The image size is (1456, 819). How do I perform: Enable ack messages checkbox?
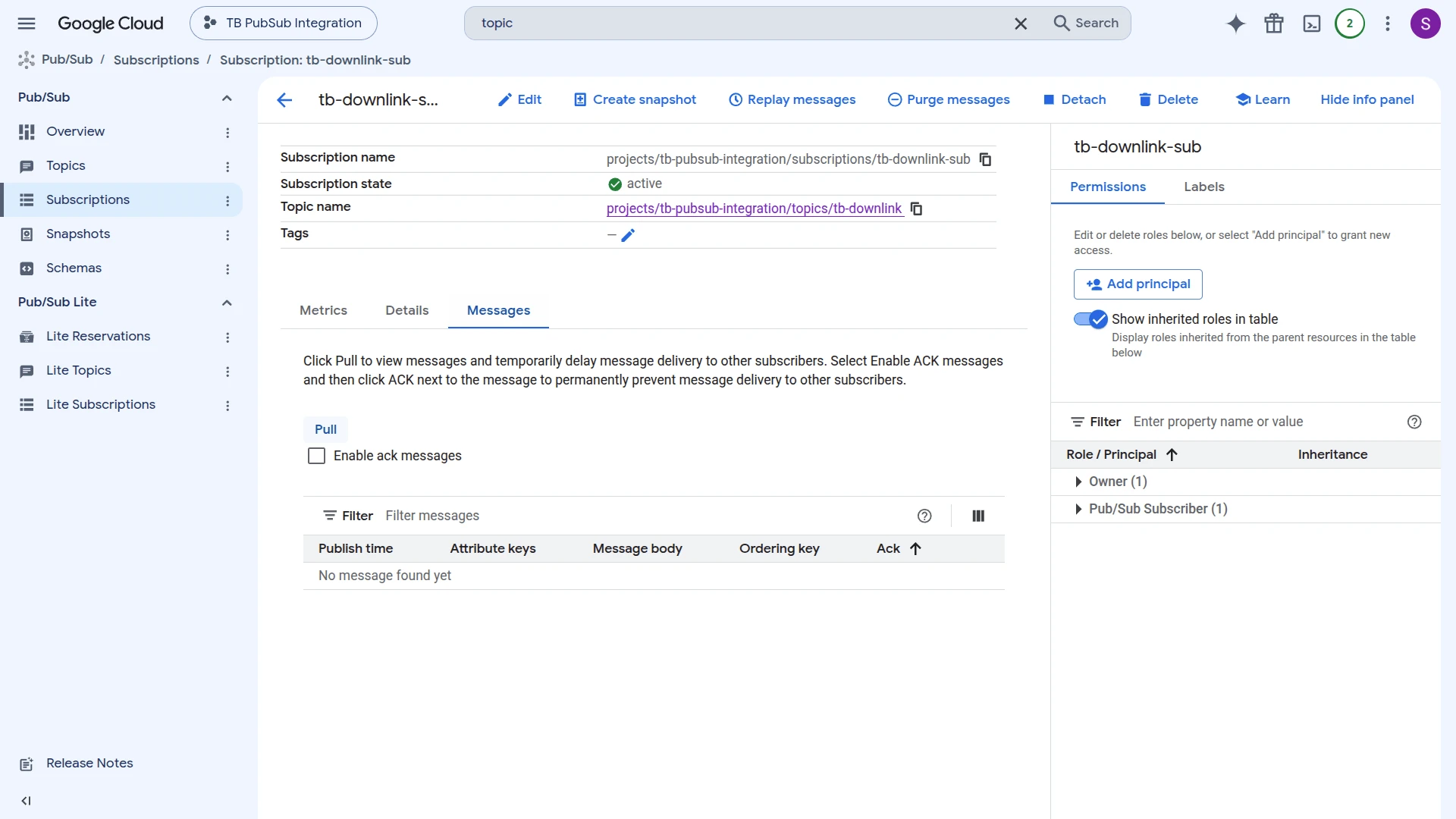coord(316,456)
